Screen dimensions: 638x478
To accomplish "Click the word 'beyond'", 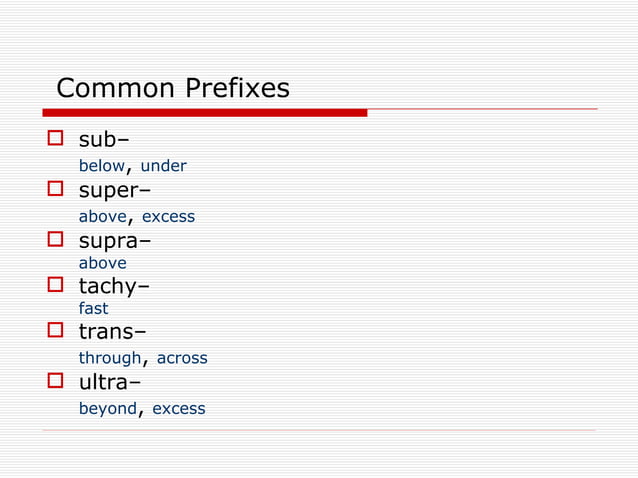I will pyautogui.click(x=107, y=408).
